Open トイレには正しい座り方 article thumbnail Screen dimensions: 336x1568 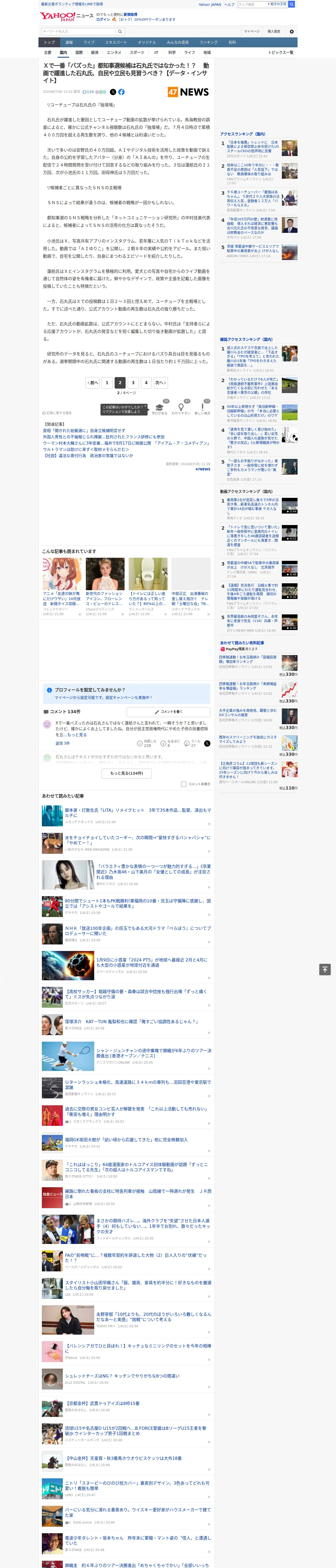pyautogui.click(x=148, y=573)
